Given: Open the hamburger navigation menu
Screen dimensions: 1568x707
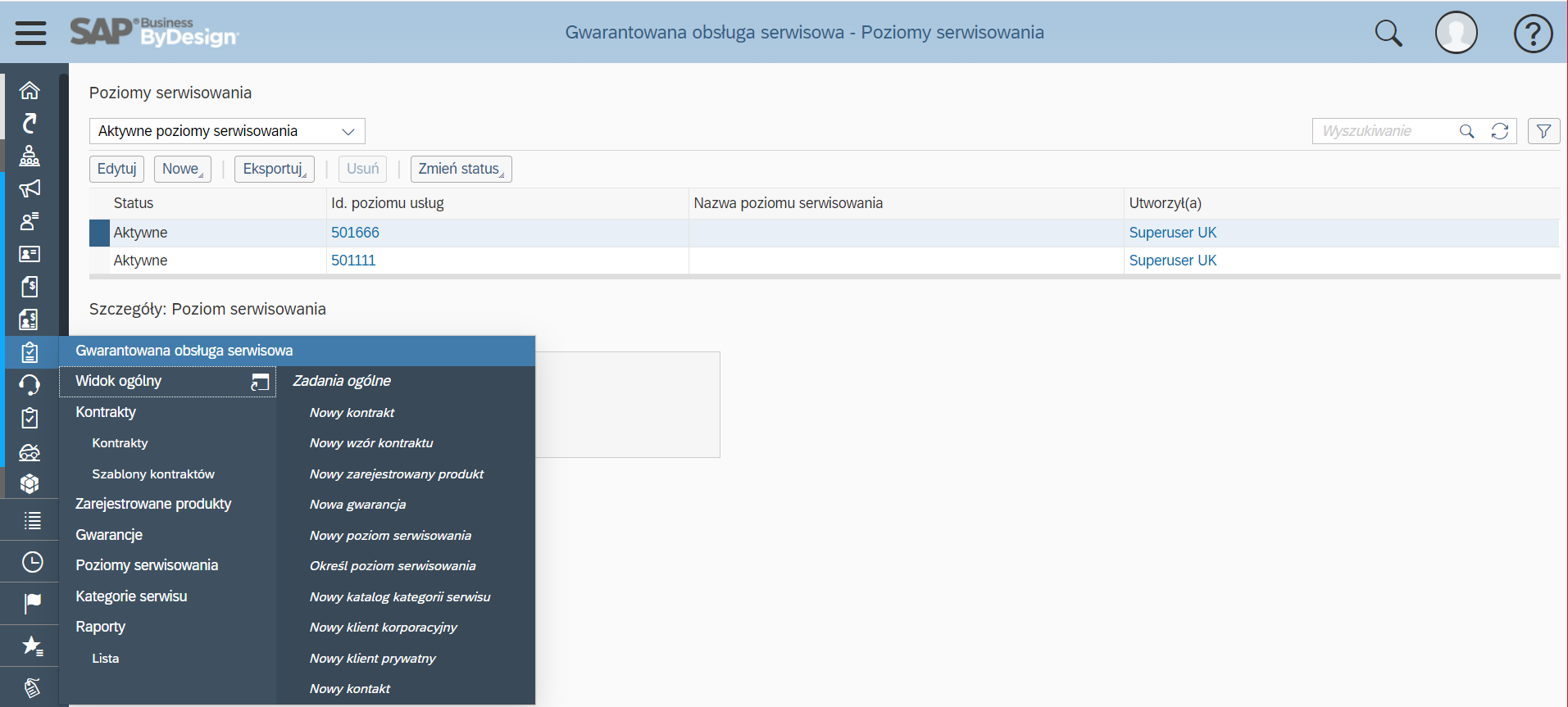Looking at the screenshot, I should point(30,33).
